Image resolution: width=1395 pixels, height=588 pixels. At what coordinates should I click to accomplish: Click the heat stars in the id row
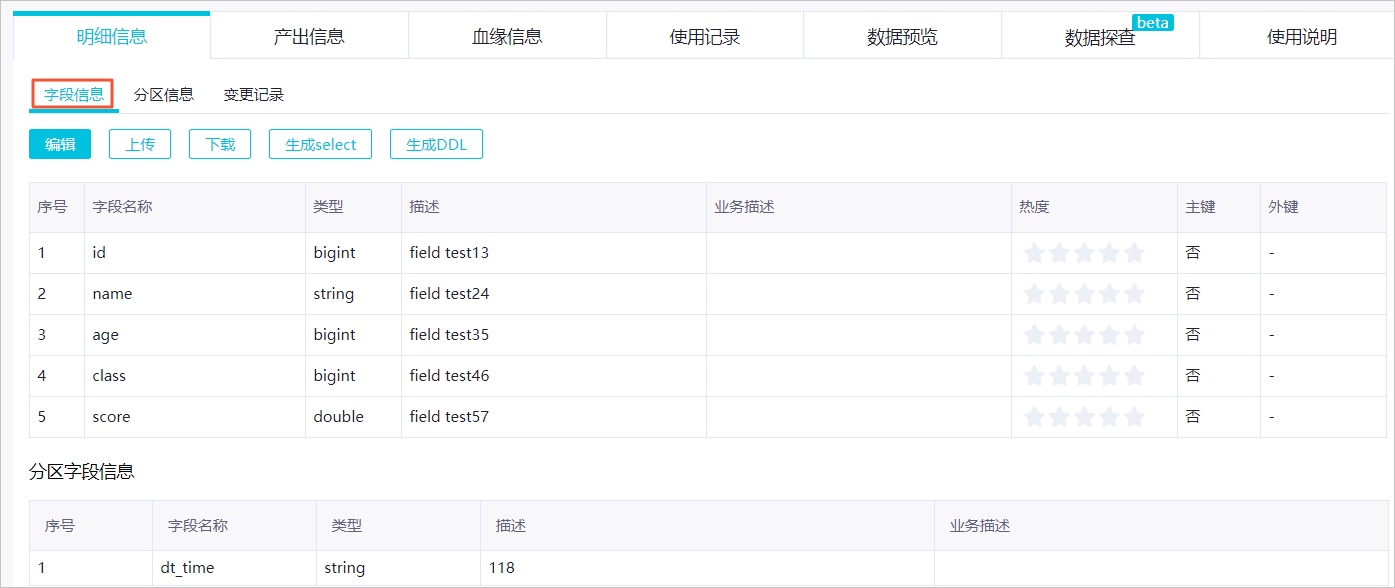[x=1084, y=253]
